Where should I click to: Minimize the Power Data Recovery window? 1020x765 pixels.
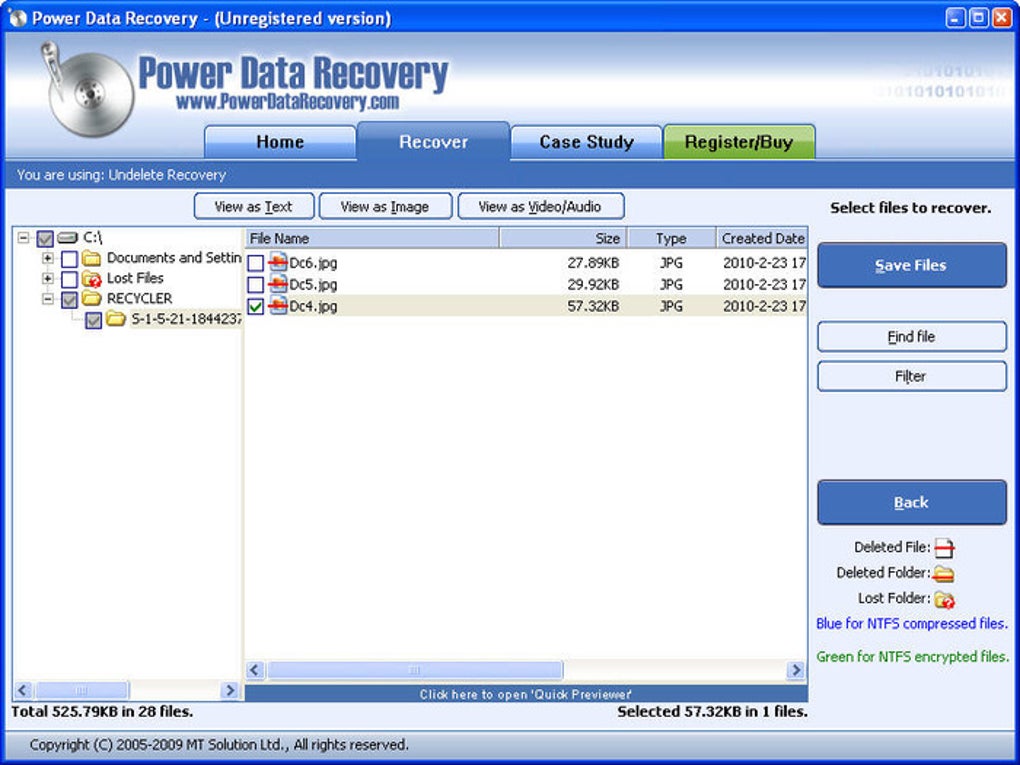click(955, 18)
